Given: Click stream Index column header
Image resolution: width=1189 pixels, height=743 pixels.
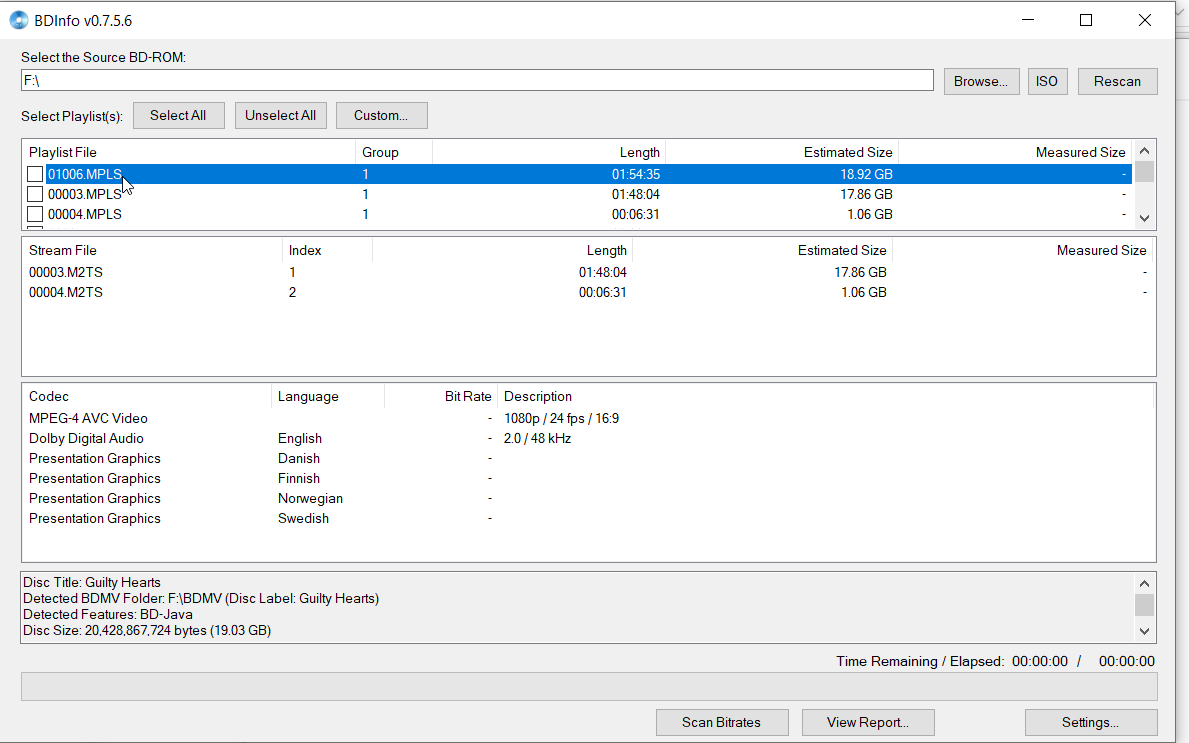Looking at the screenshot, I should click(x=327, y=250).
